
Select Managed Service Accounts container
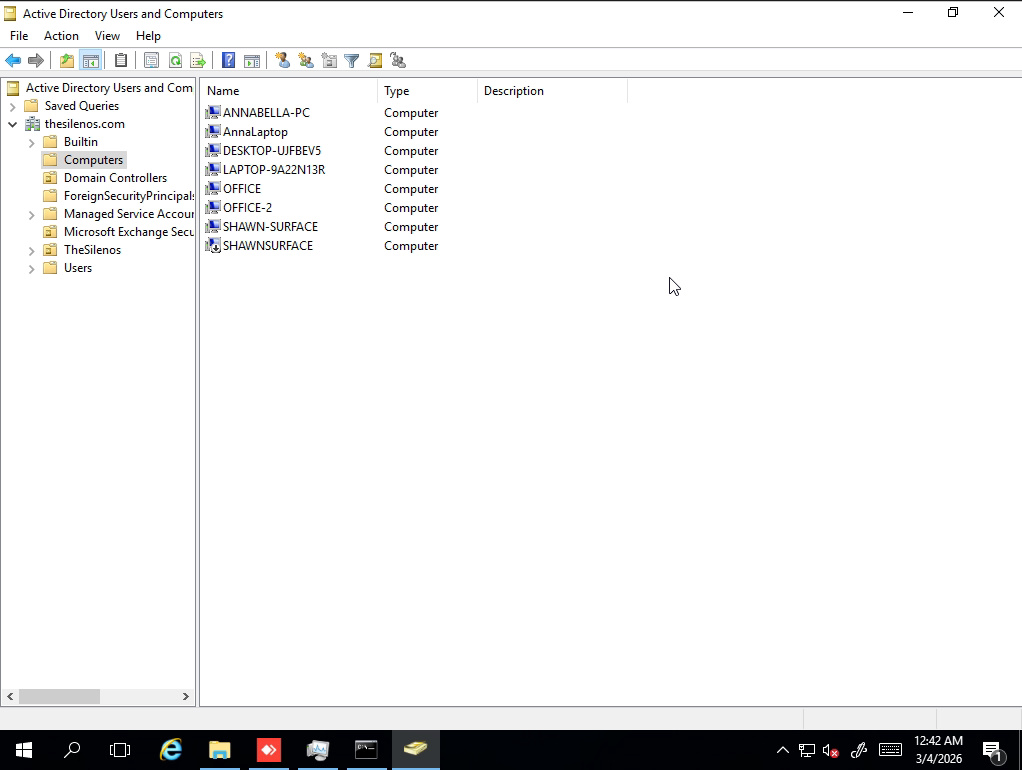point(128,214)
